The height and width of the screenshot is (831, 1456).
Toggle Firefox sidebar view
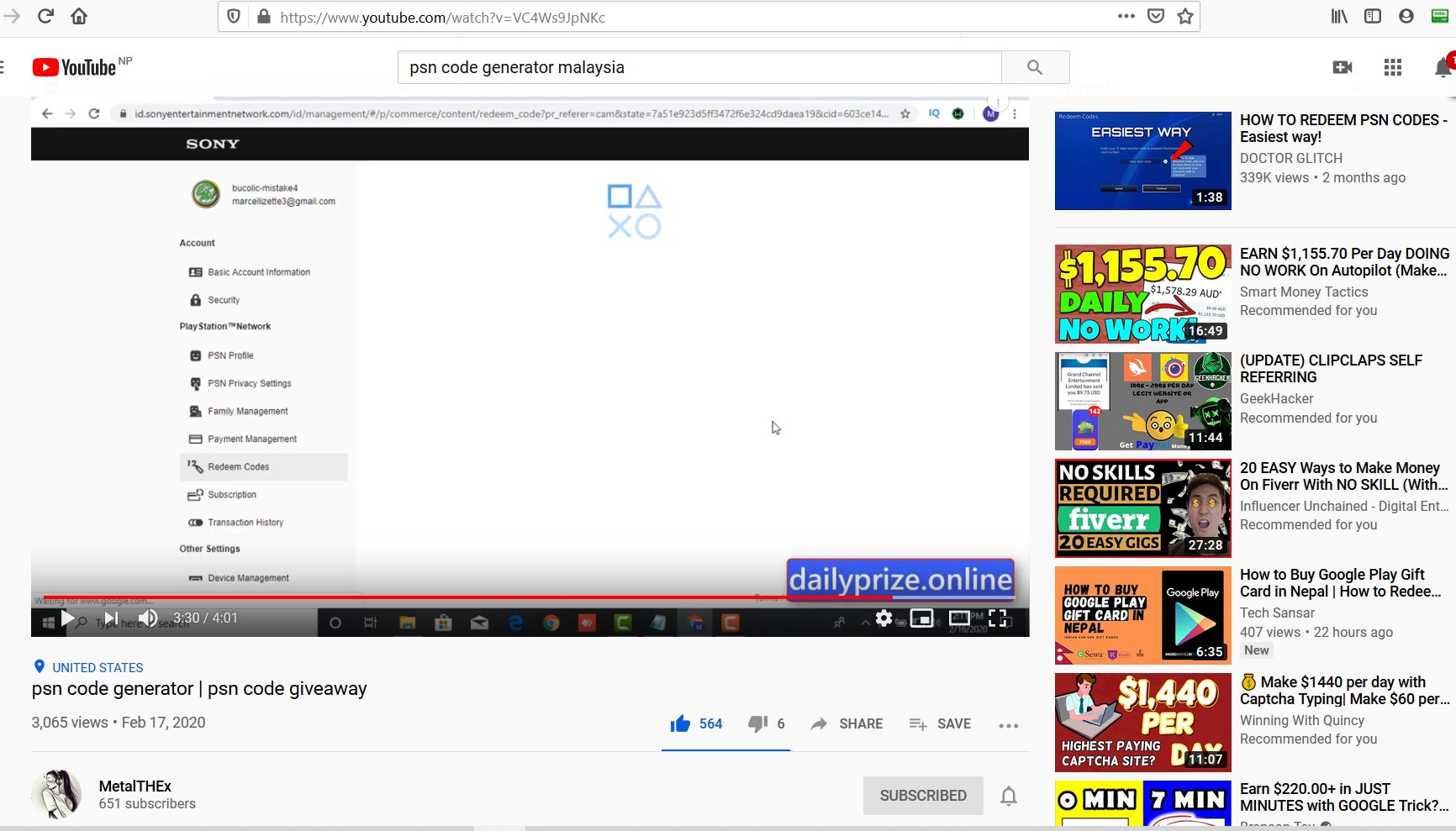(1373, 16)
